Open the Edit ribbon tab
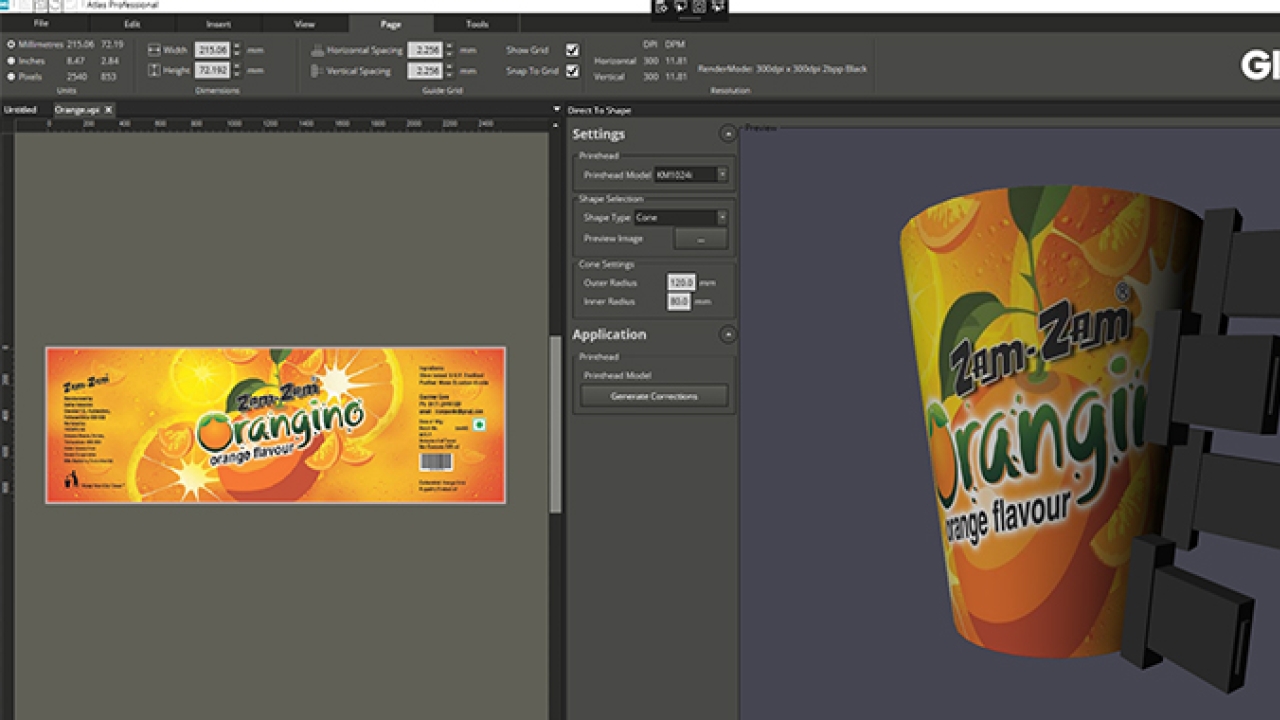The height and width of the screenshot is (720, 1280). pos(132,23)
